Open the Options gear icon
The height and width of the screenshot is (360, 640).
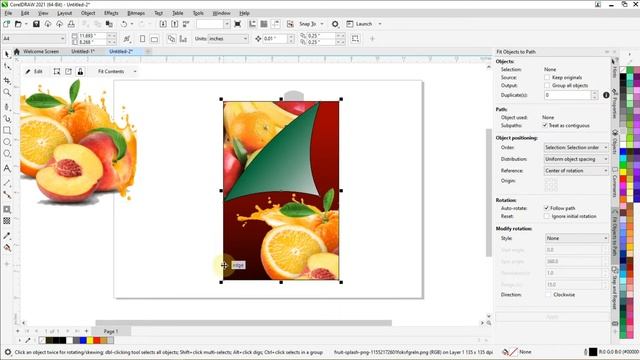point(335,24)
